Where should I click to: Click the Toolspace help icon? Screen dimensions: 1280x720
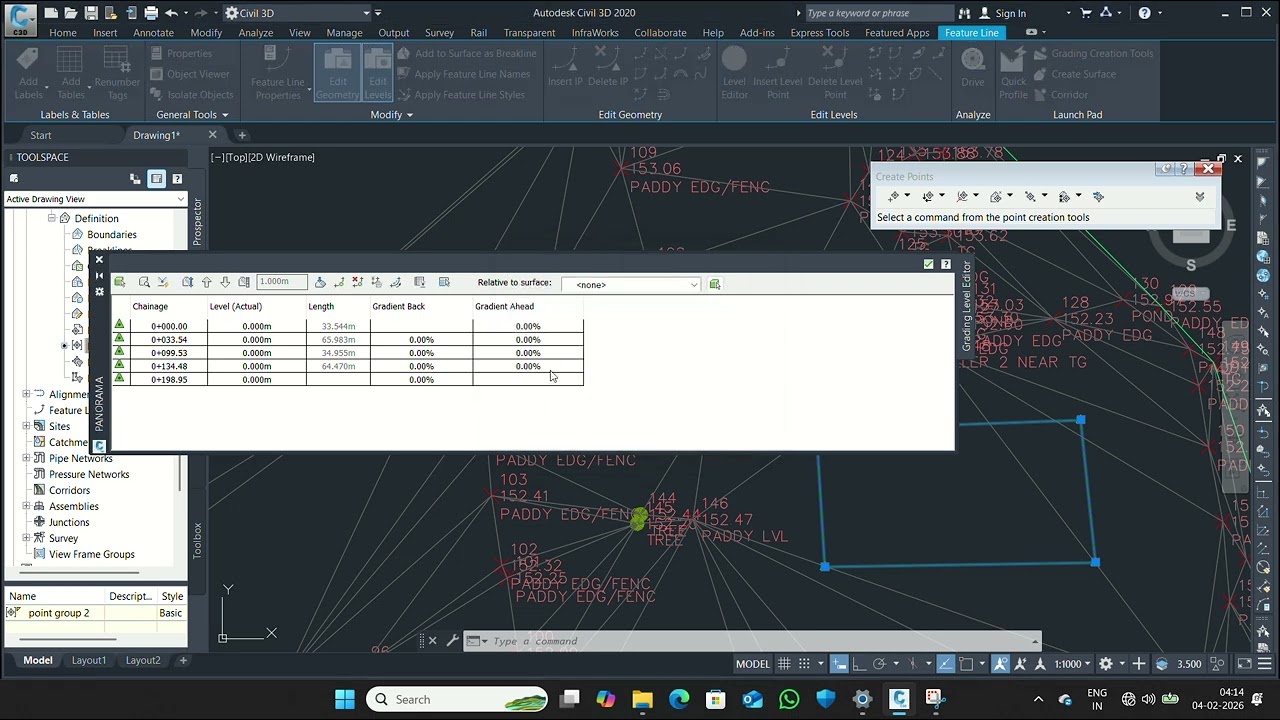click(x=177, y=179)
